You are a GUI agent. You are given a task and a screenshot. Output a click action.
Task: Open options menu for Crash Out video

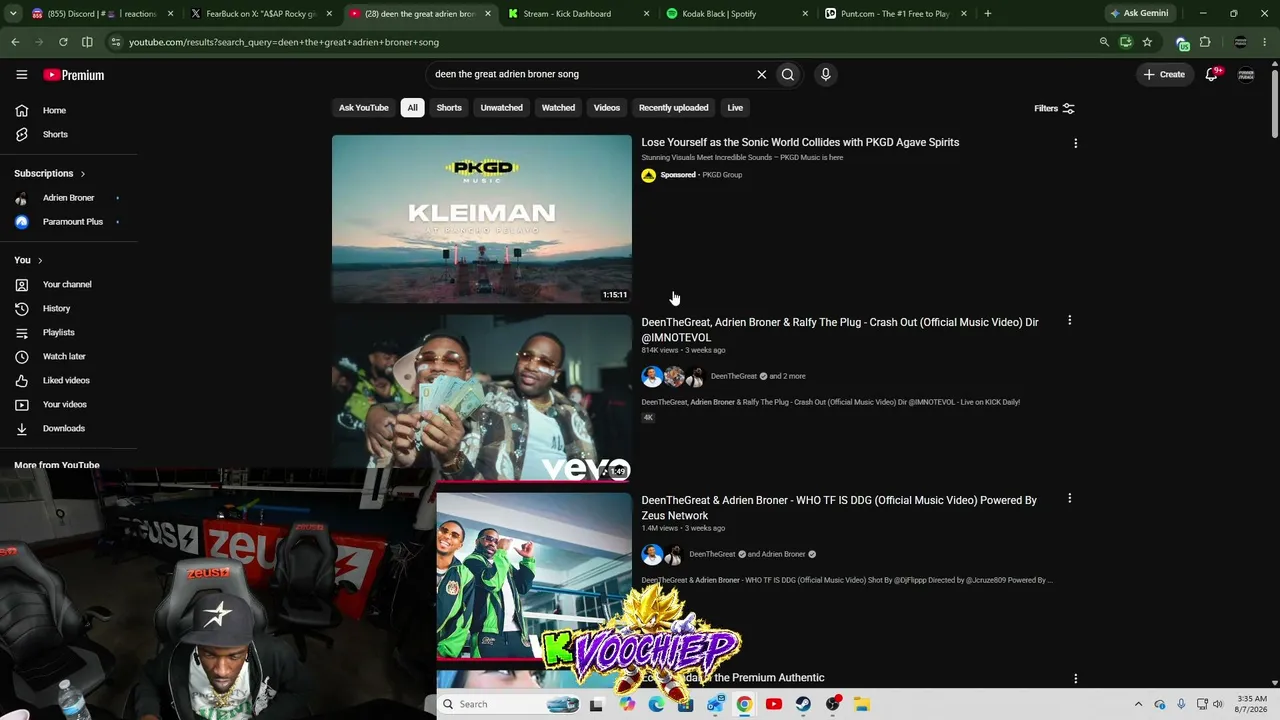[1069, 320]
